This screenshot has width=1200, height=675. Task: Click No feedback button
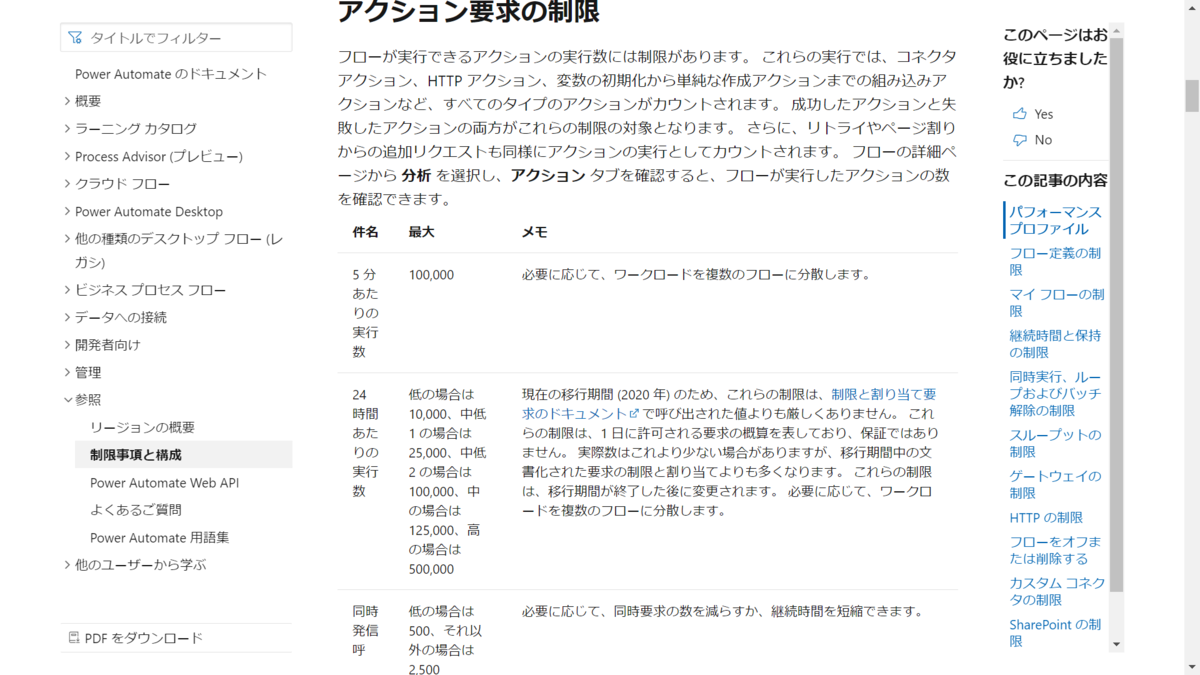[x=1032, y=140]
